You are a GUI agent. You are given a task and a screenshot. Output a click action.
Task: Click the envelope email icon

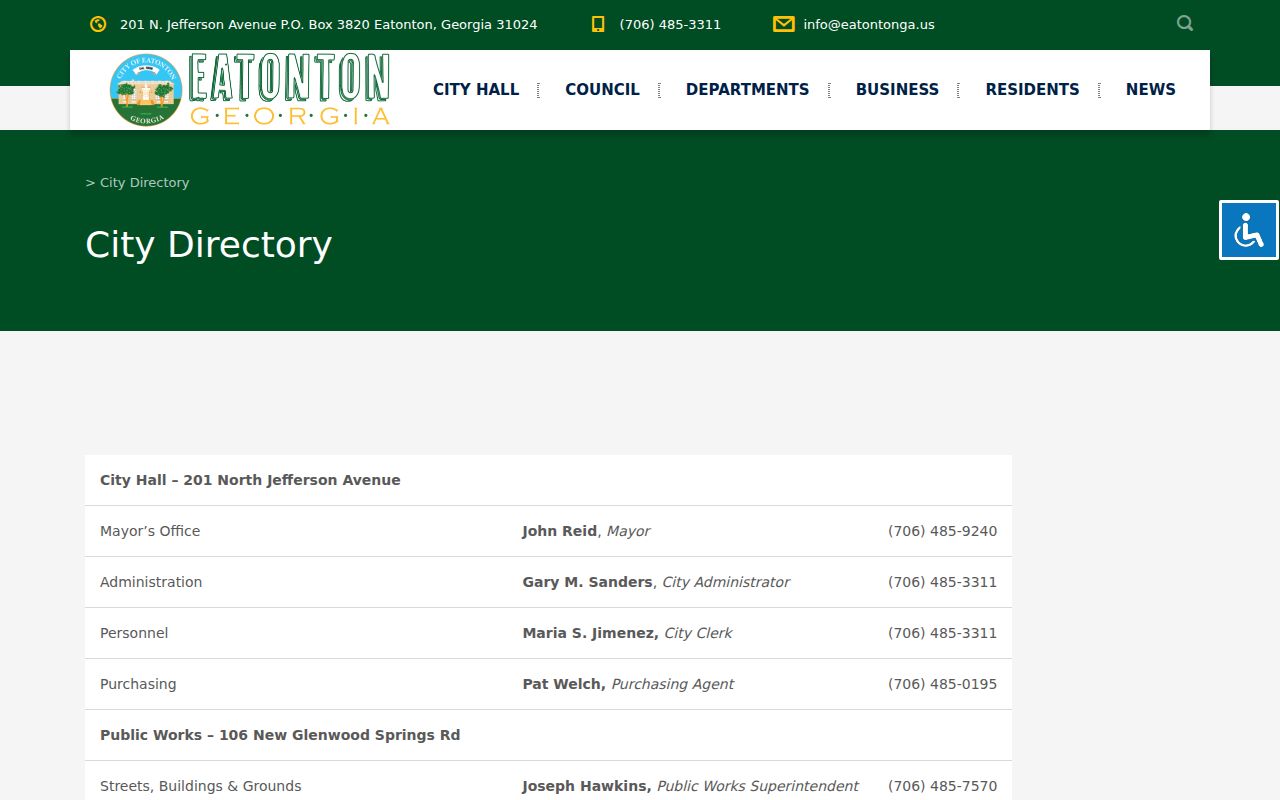[x=784, y=24]
